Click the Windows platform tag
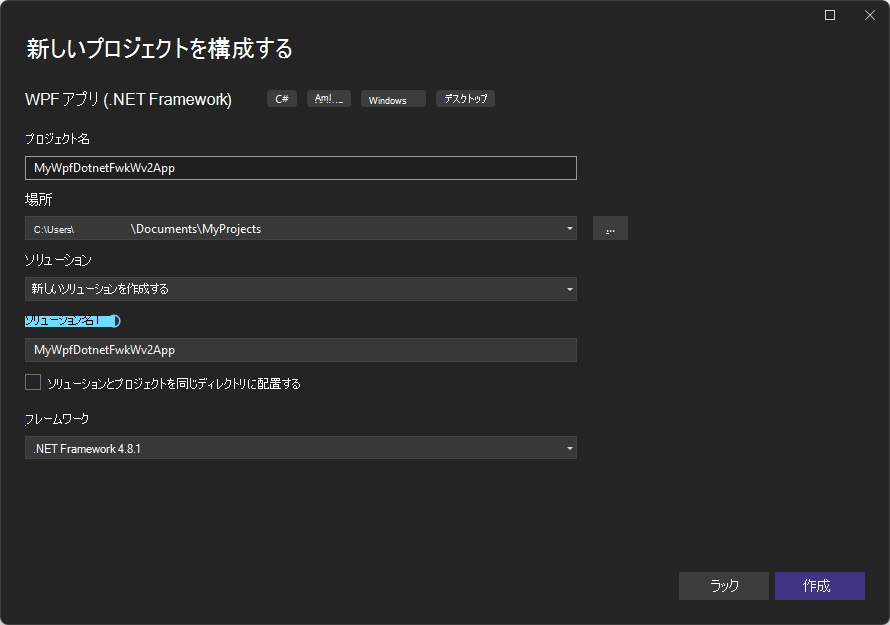Viewport: 890px width, 625px height. pos(393,99)
